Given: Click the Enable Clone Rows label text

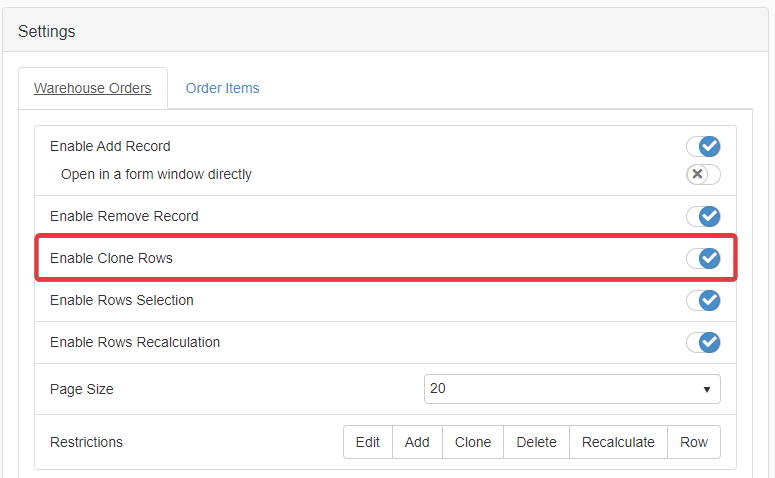Looking at the screenshot, I should click(x=111, y=258).
